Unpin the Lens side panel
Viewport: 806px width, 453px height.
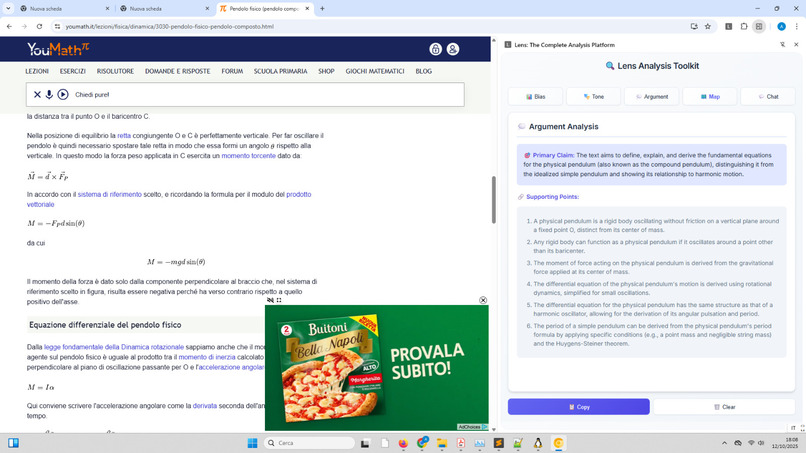[x=782, y=45]
